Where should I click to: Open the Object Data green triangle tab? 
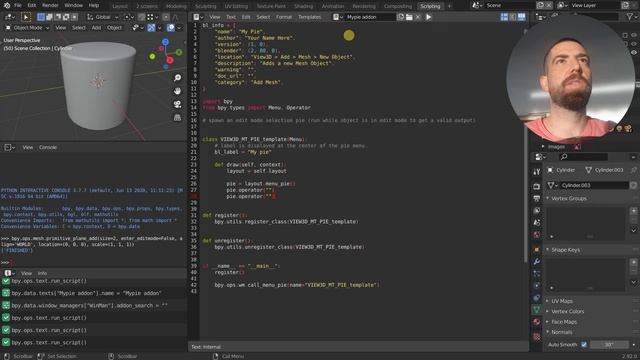point(537,310)
